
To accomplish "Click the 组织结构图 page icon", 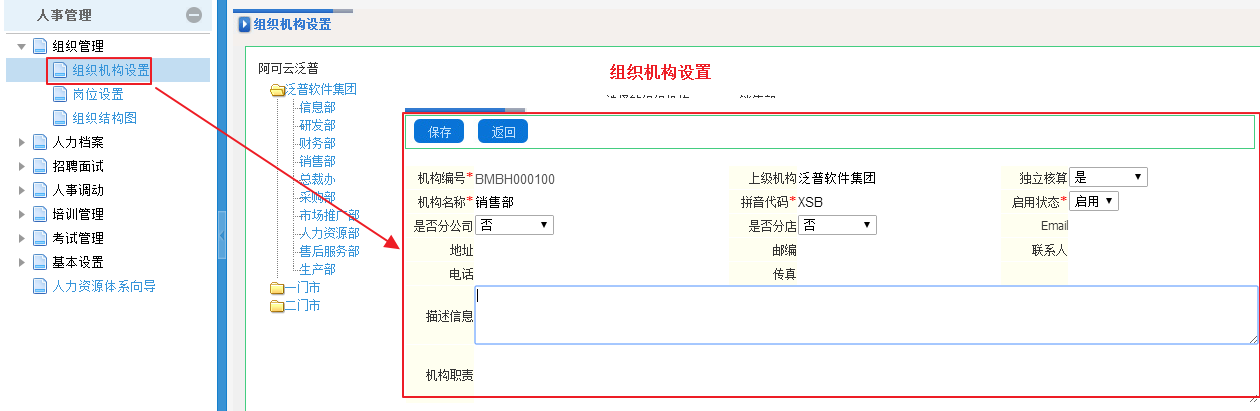I will coord(61,118).
